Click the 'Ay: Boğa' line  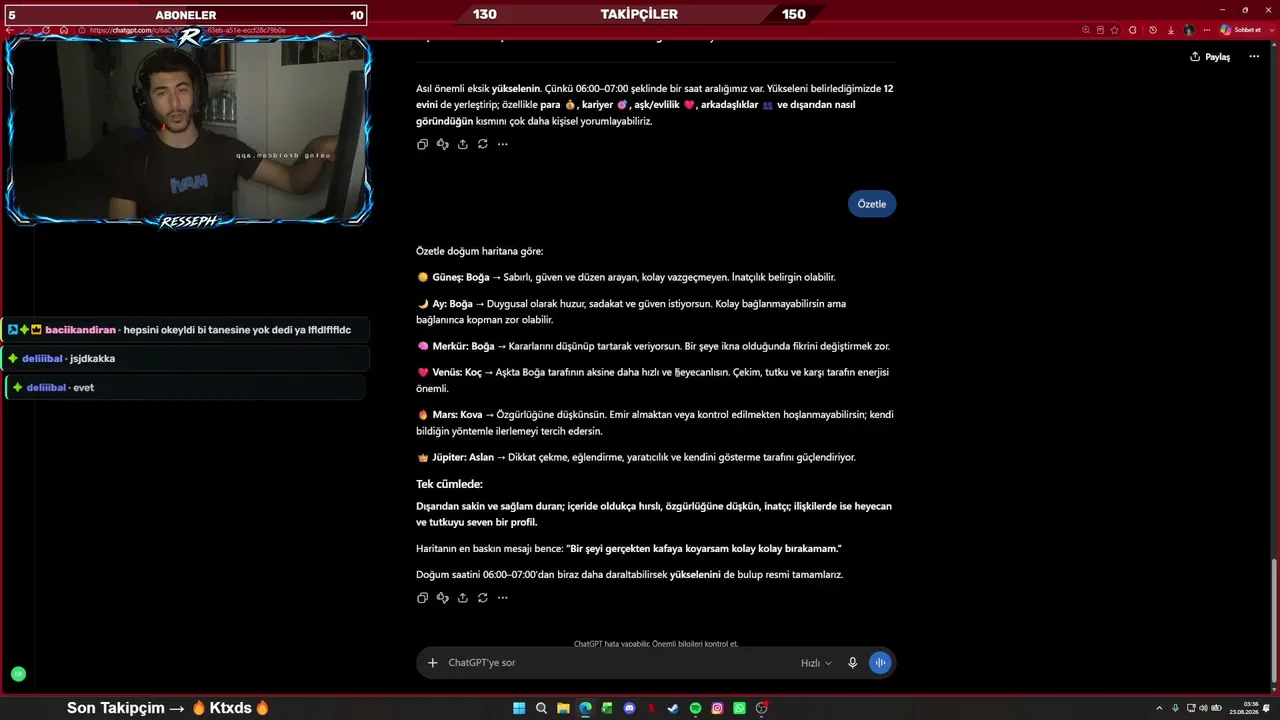point(631,311)
